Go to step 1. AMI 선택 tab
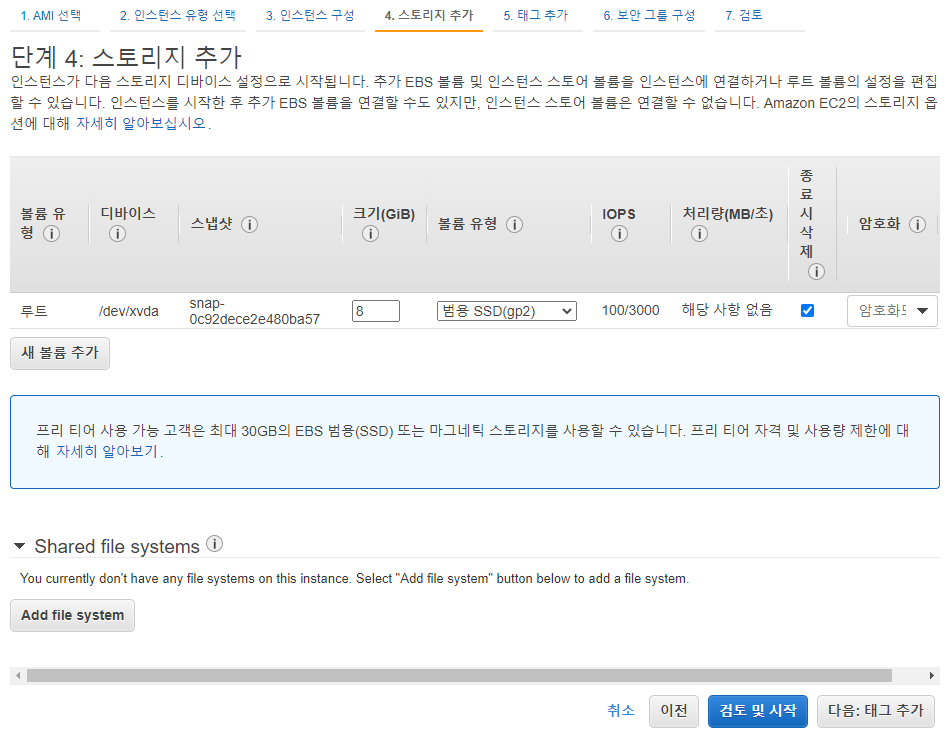This screenshot has height=740, width=948. point(51,15)
